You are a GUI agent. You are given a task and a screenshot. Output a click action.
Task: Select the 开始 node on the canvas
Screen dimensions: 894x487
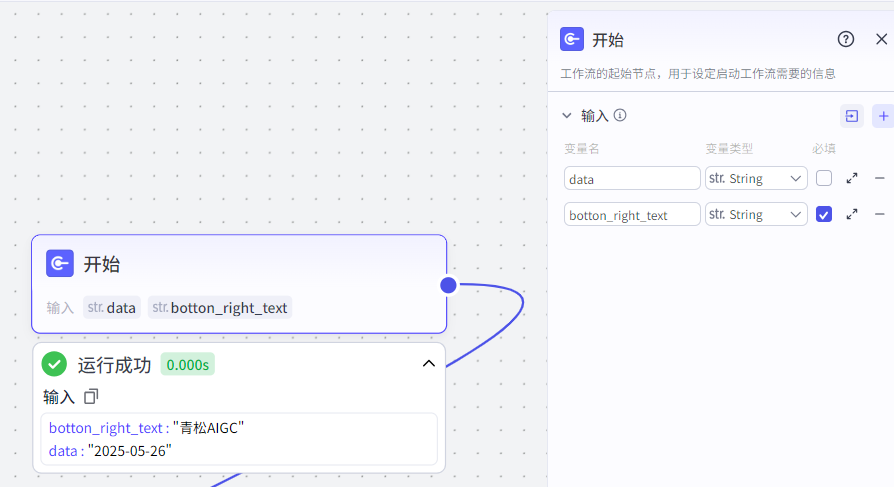coord(238,265)
